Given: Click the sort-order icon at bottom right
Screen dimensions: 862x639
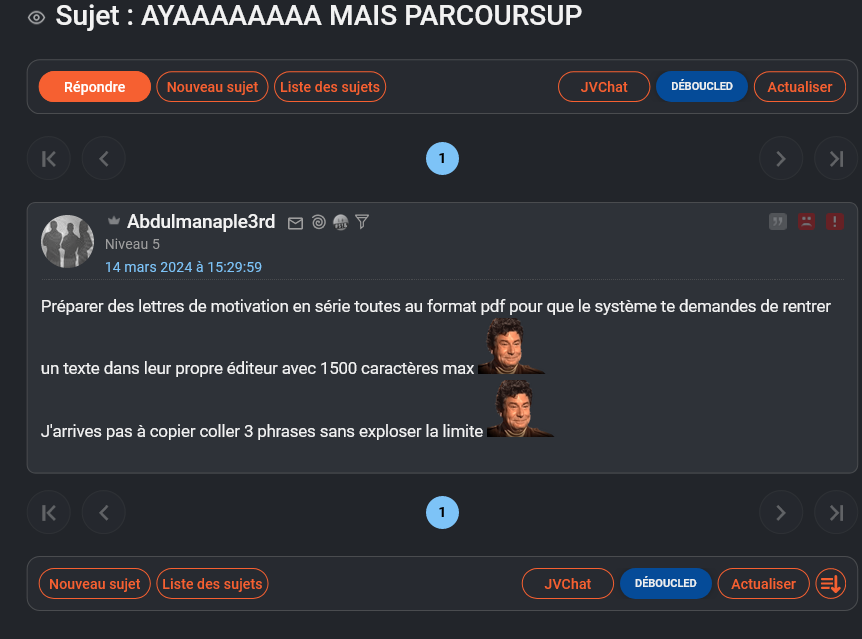Looking at the screenshot, I should click(831, 583).
